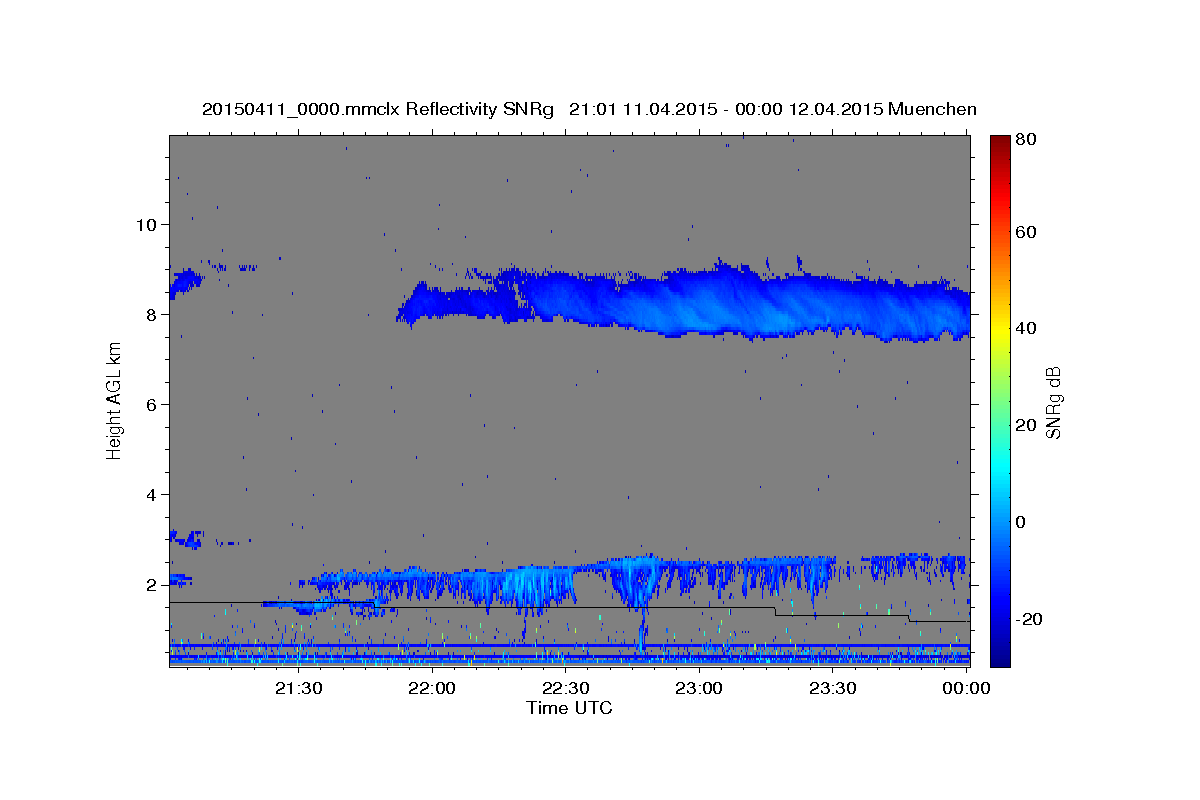The height and width of the screenshot is (800, 1200).
Task: Click the height tick label 4
Action: click(152, 495)
